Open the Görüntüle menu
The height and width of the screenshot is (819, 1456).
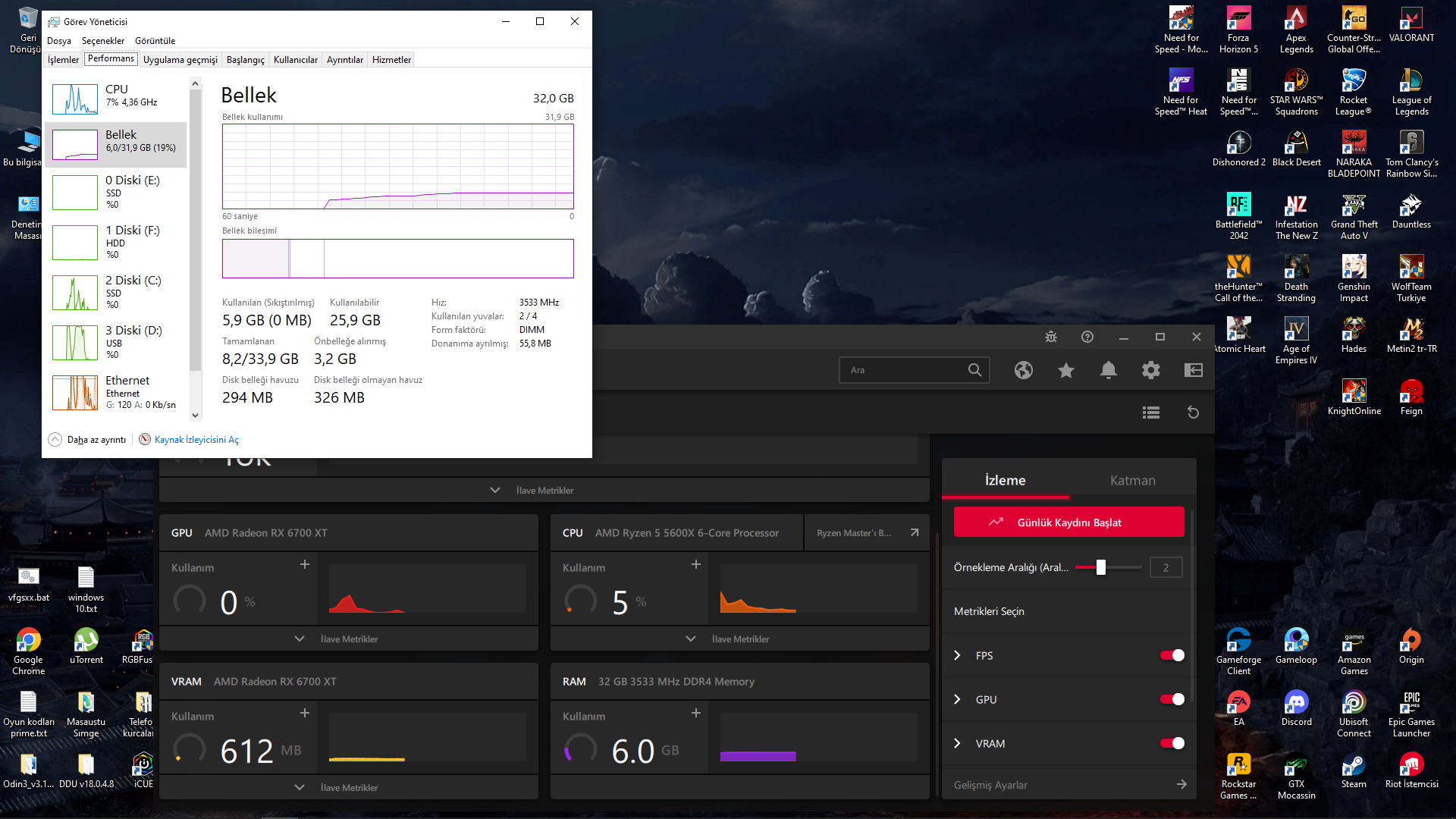pyautogui.click(x=155, y=41)
